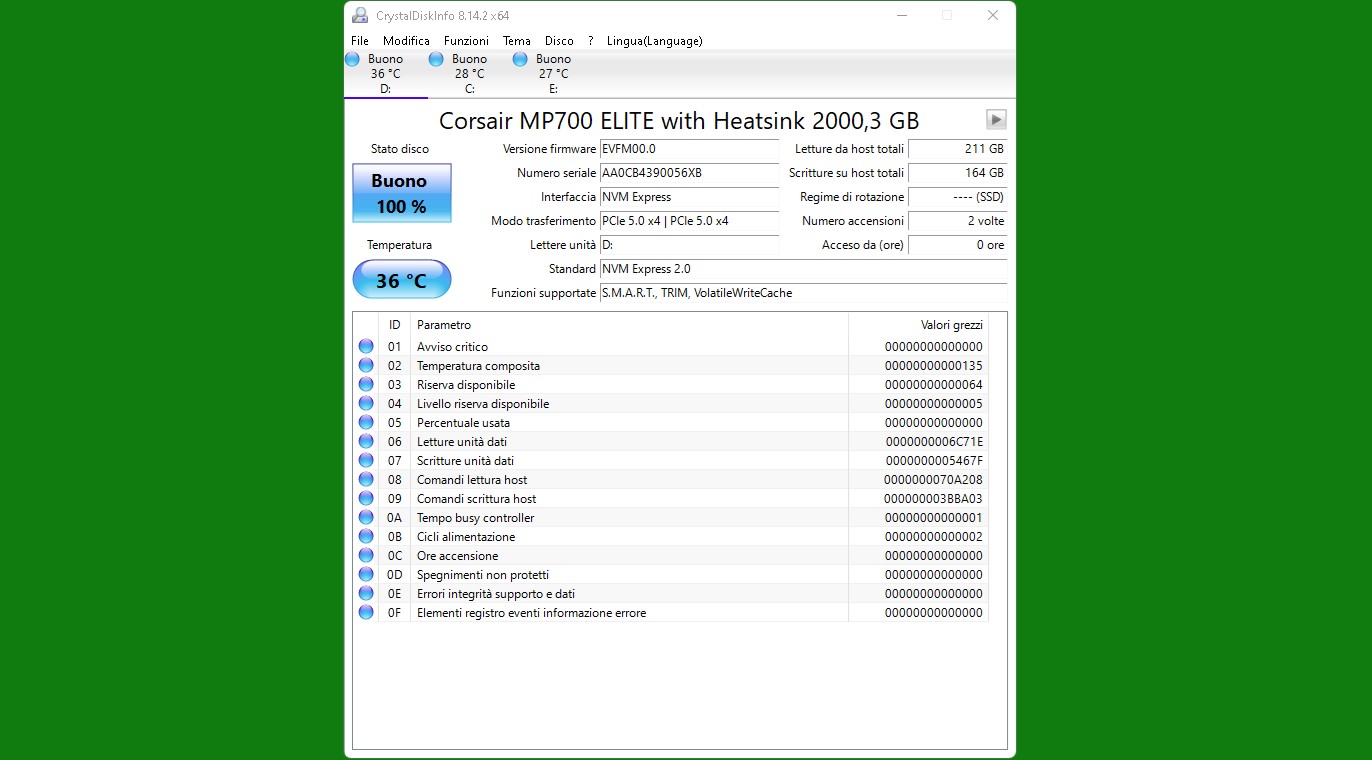1372x760 pixels.
Task: Click the Buono 100 % health status button
Action: coord(401,193)
